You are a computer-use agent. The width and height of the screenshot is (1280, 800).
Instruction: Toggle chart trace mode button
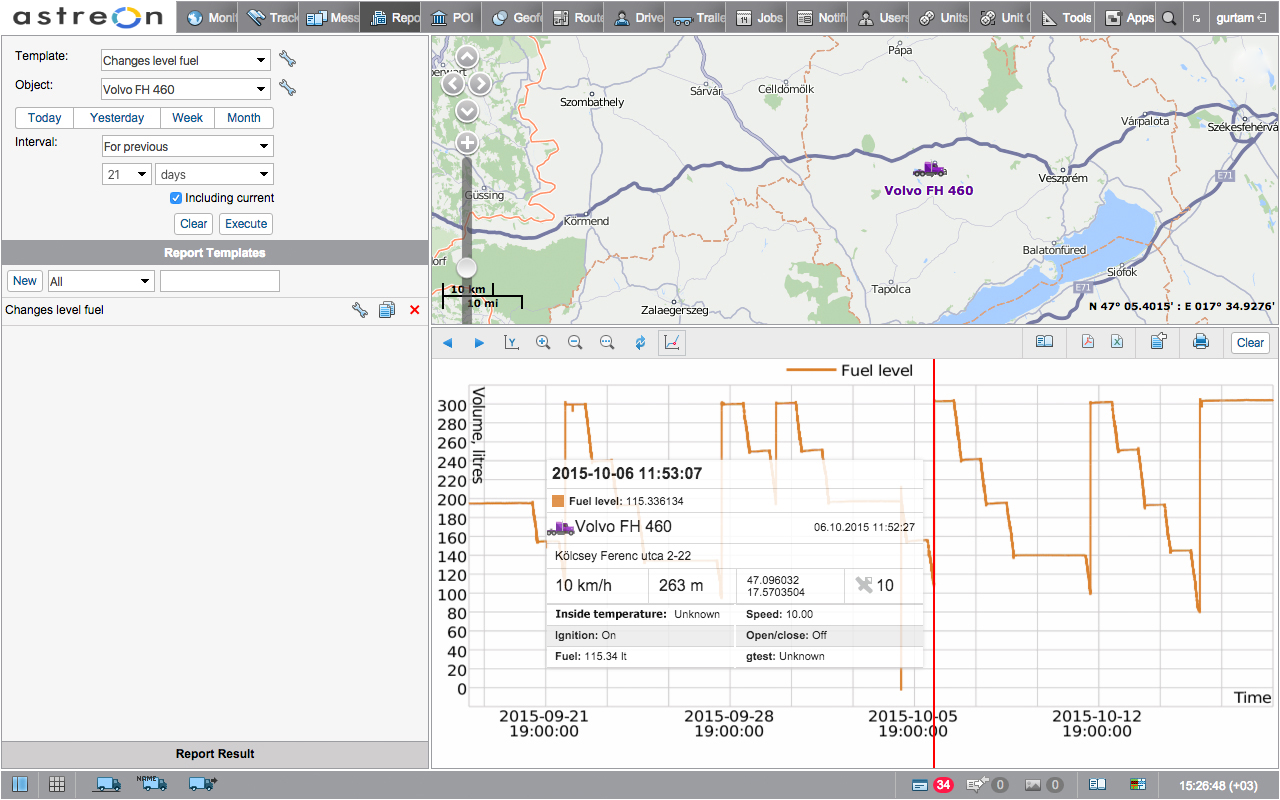pos(672,342)
